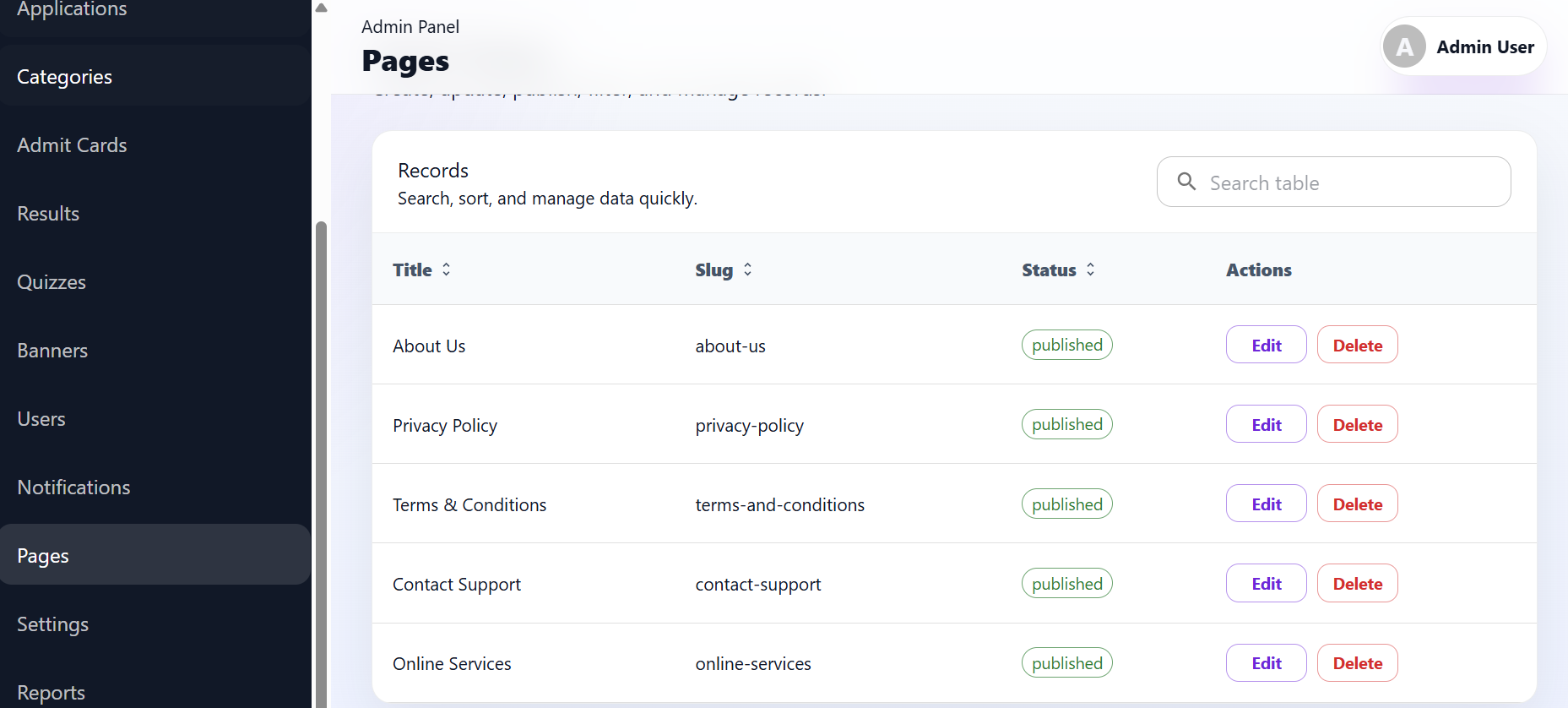Sort table by Slug column arrows

[747, 270]
